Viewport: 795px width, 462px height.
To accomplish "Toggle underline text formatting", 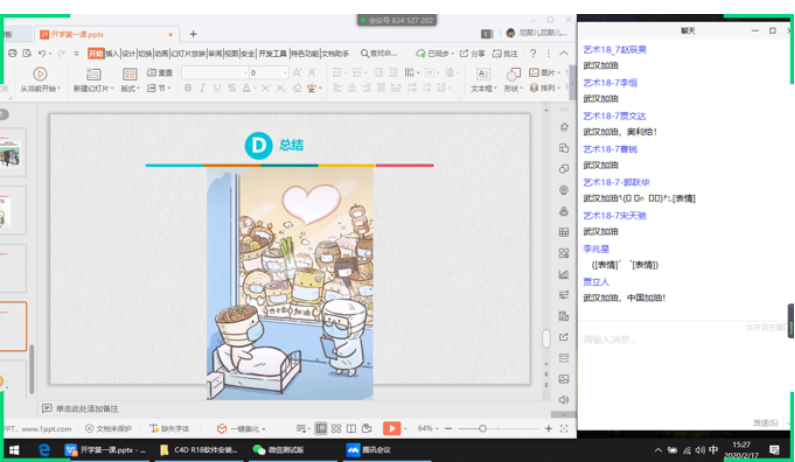I will [217, 88].
